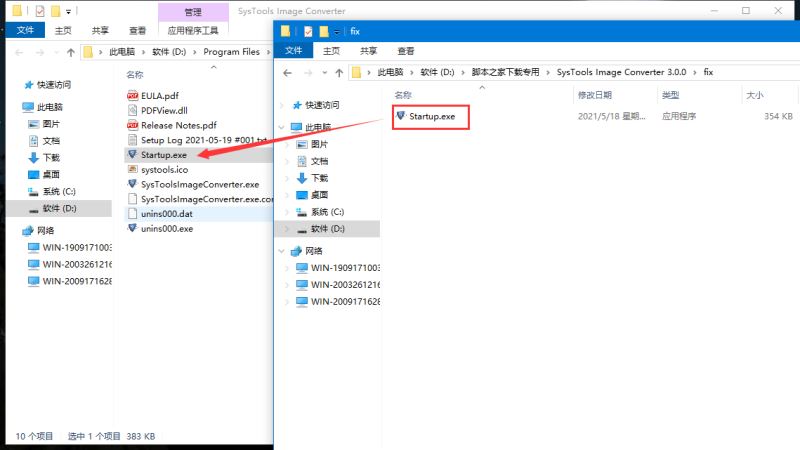Sort by 大小 column

(755, 95)
